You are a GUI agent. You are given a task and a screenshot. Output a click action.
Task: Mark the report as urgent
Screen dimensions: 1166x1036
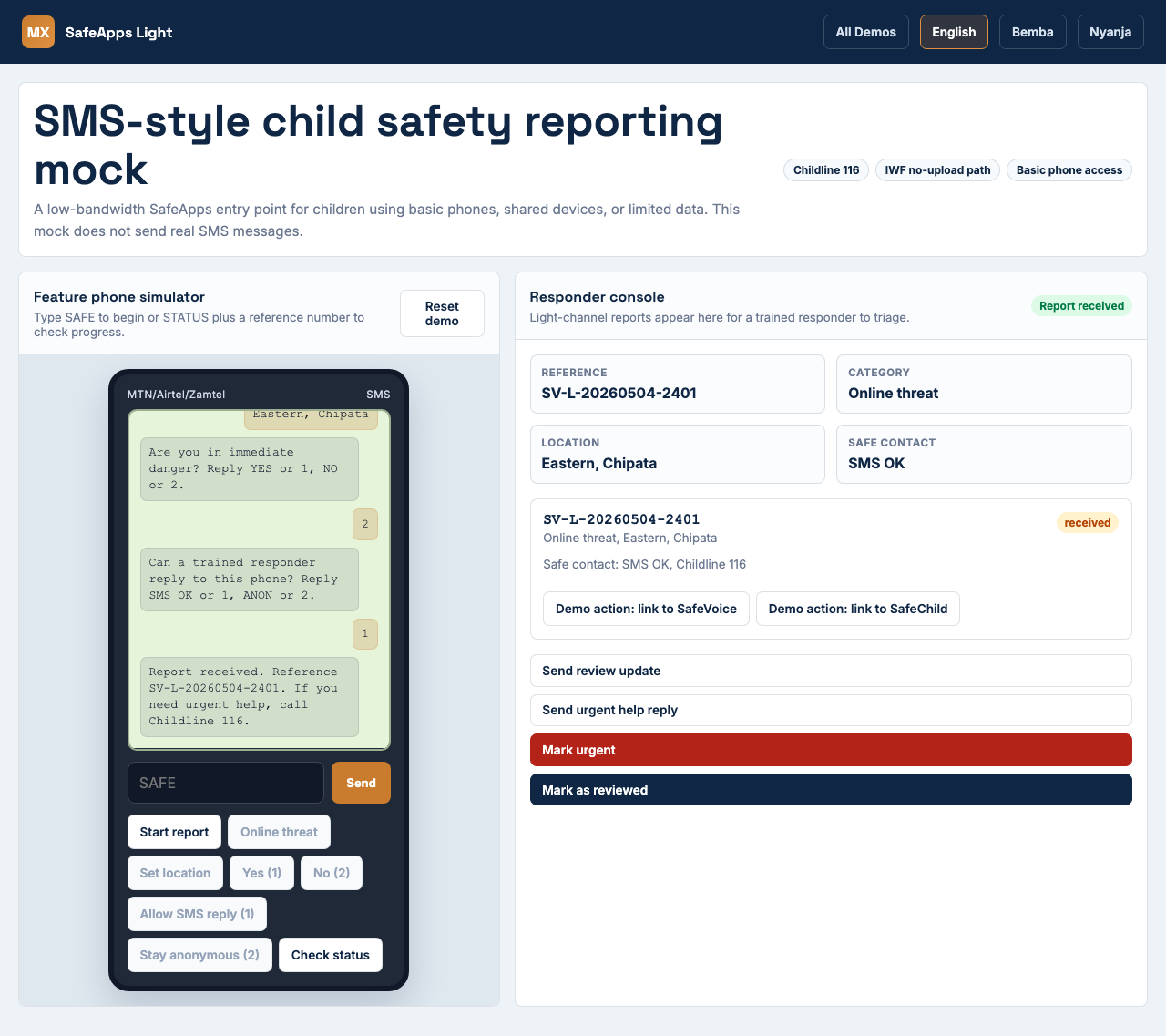pos(831,750)
